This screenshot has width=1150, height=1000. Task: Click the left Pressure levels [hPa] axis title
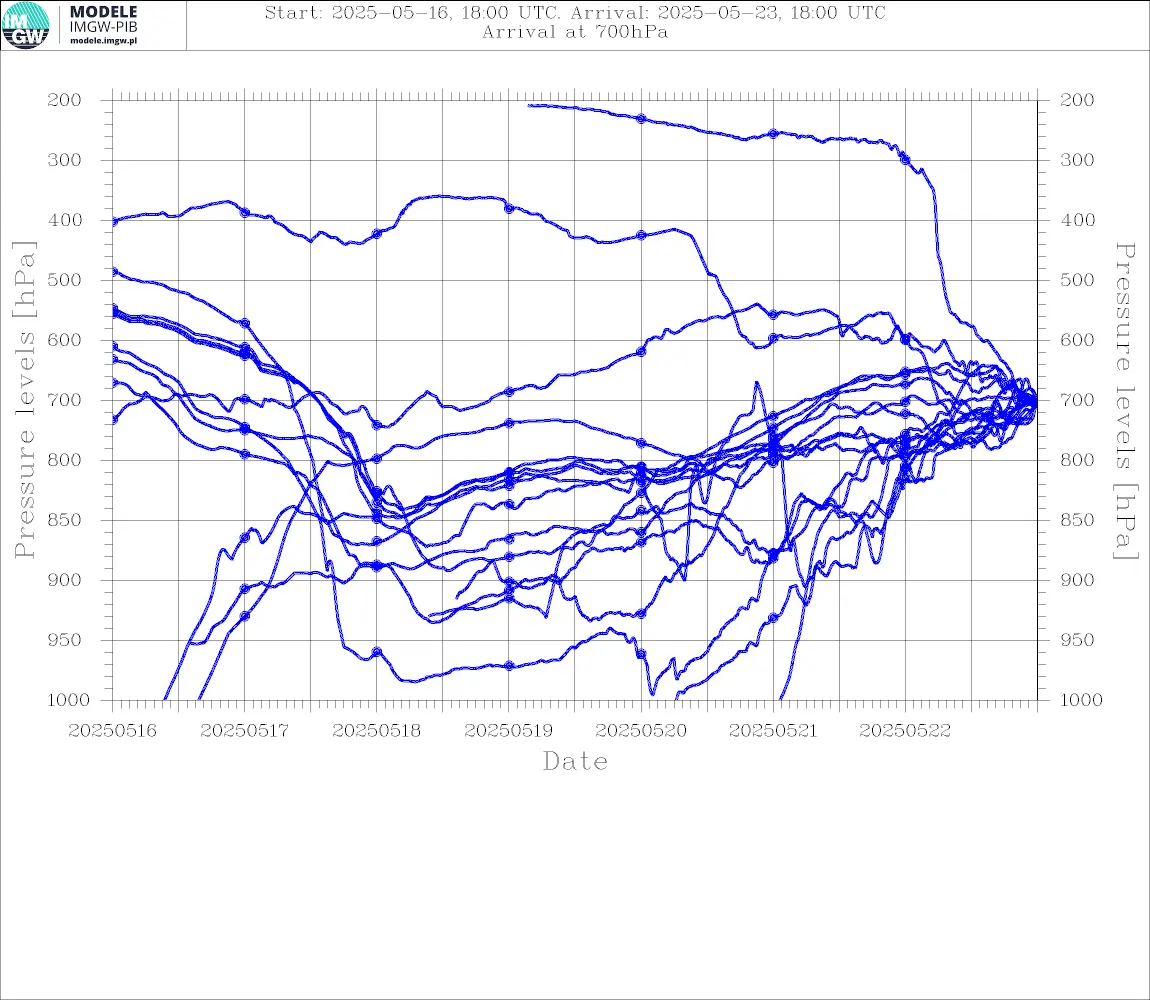[x=24, y=400]
